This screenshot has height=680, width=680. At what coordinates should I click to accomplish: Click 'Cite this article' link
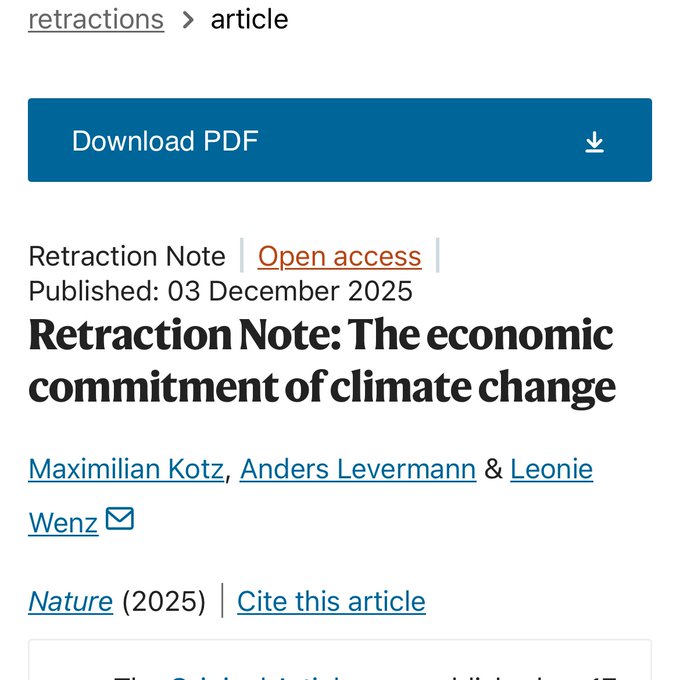331,601
